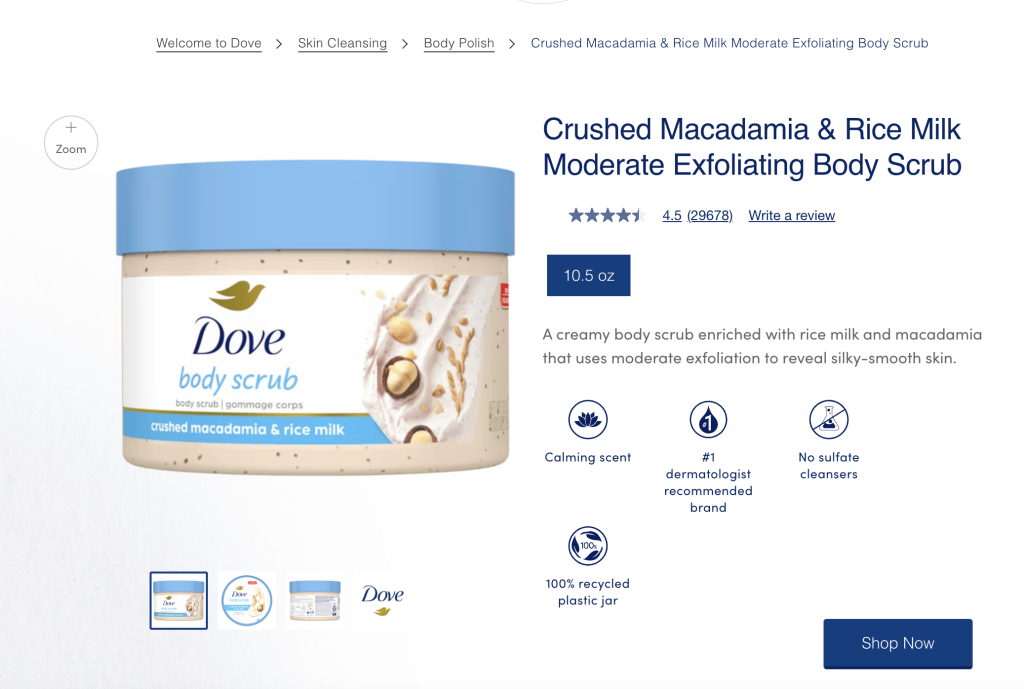Select the 10.5 oz size option
The height and width of the screenshot is (689, 1024).
pyautogui.click(x=588, y=276)
